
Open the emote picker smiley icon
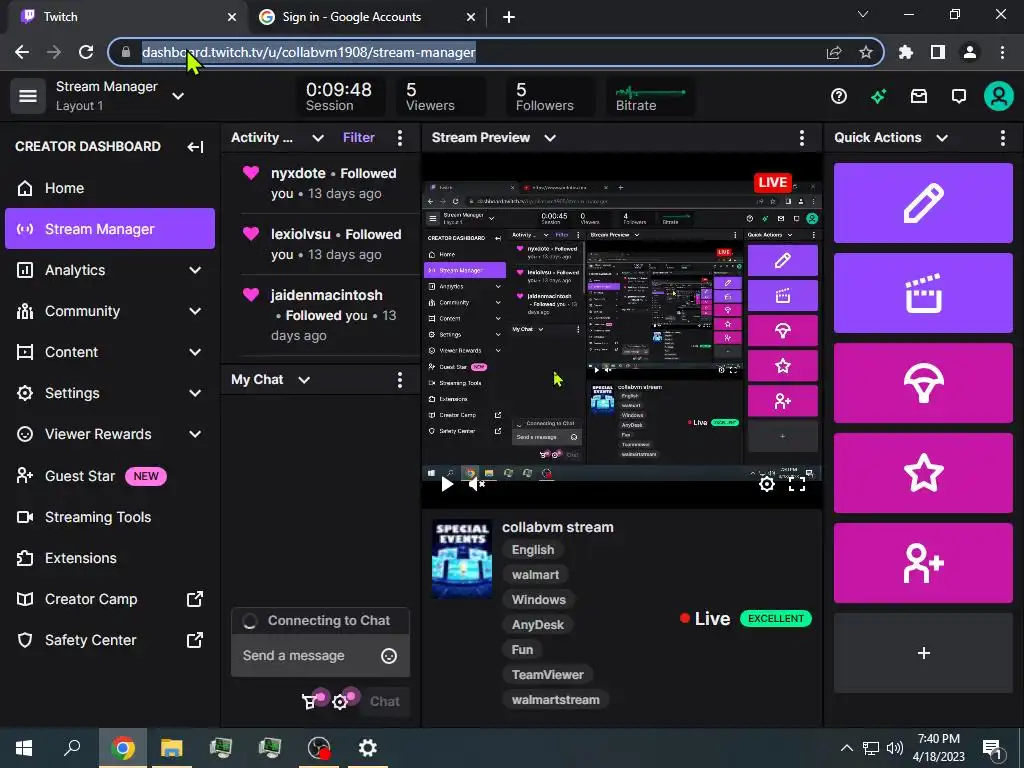click(x=389, y=656)
